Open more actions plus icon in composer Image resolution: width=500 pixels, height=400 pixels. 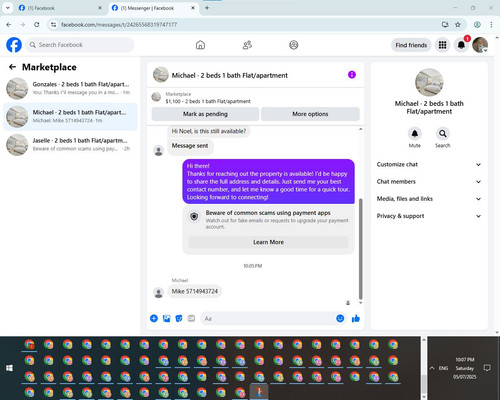(154, 318)
